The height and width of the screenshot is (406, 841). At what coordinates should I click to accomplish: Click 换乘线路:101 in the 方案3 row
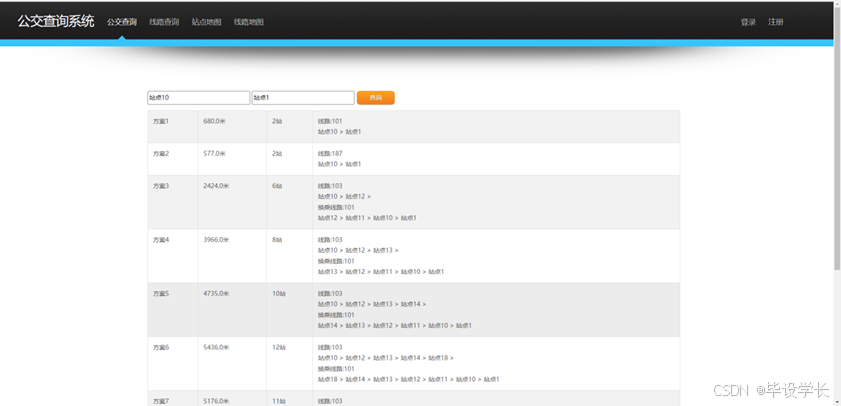[336, 207]
